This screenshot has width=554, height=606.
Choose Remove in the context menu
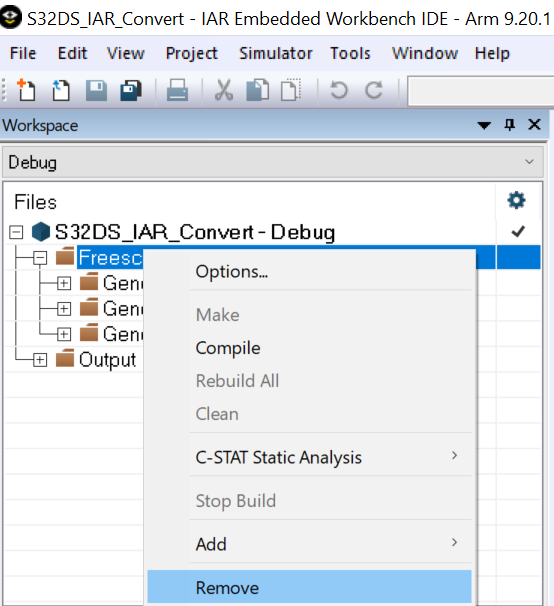pos(309,587)
